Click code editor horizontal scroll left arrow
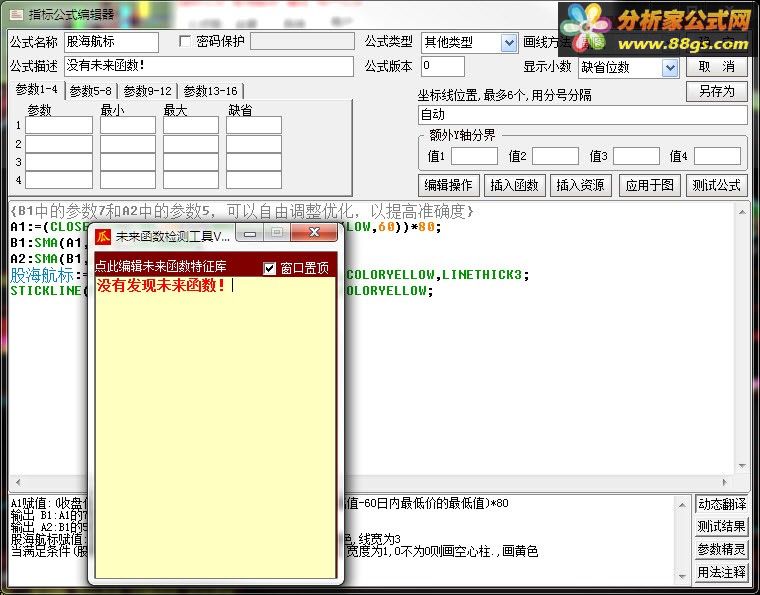 (18, 482)
